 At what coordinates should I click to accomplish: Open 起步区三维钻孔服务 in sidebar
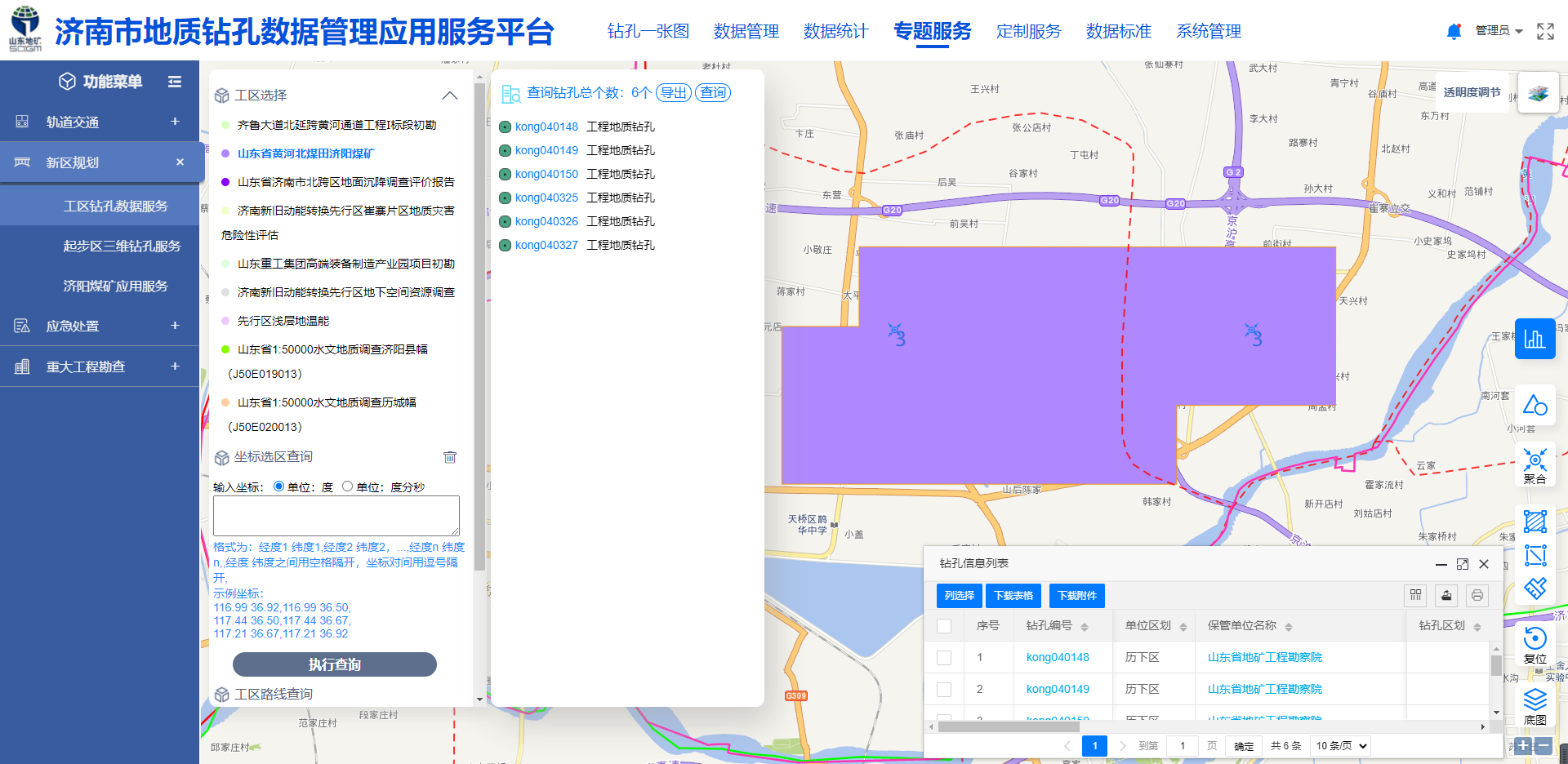coord(122,246)
